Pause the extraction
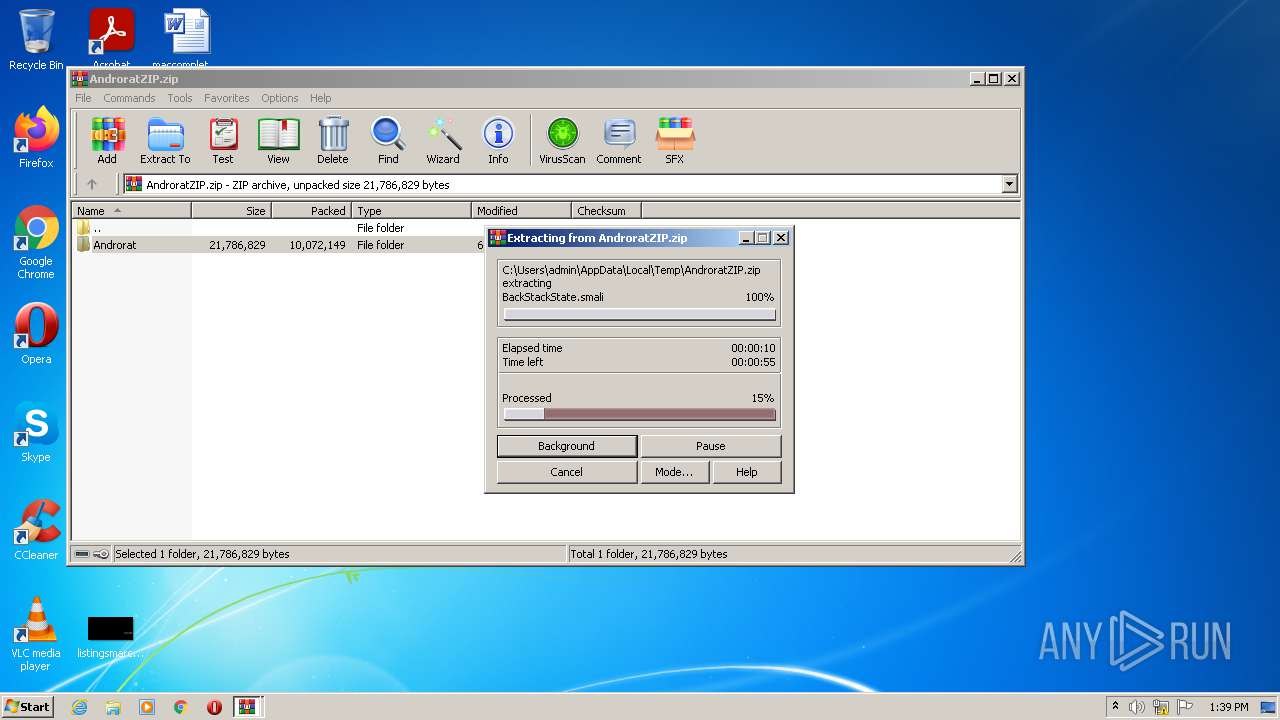The image size is (1280, 720). pos(711,446)
